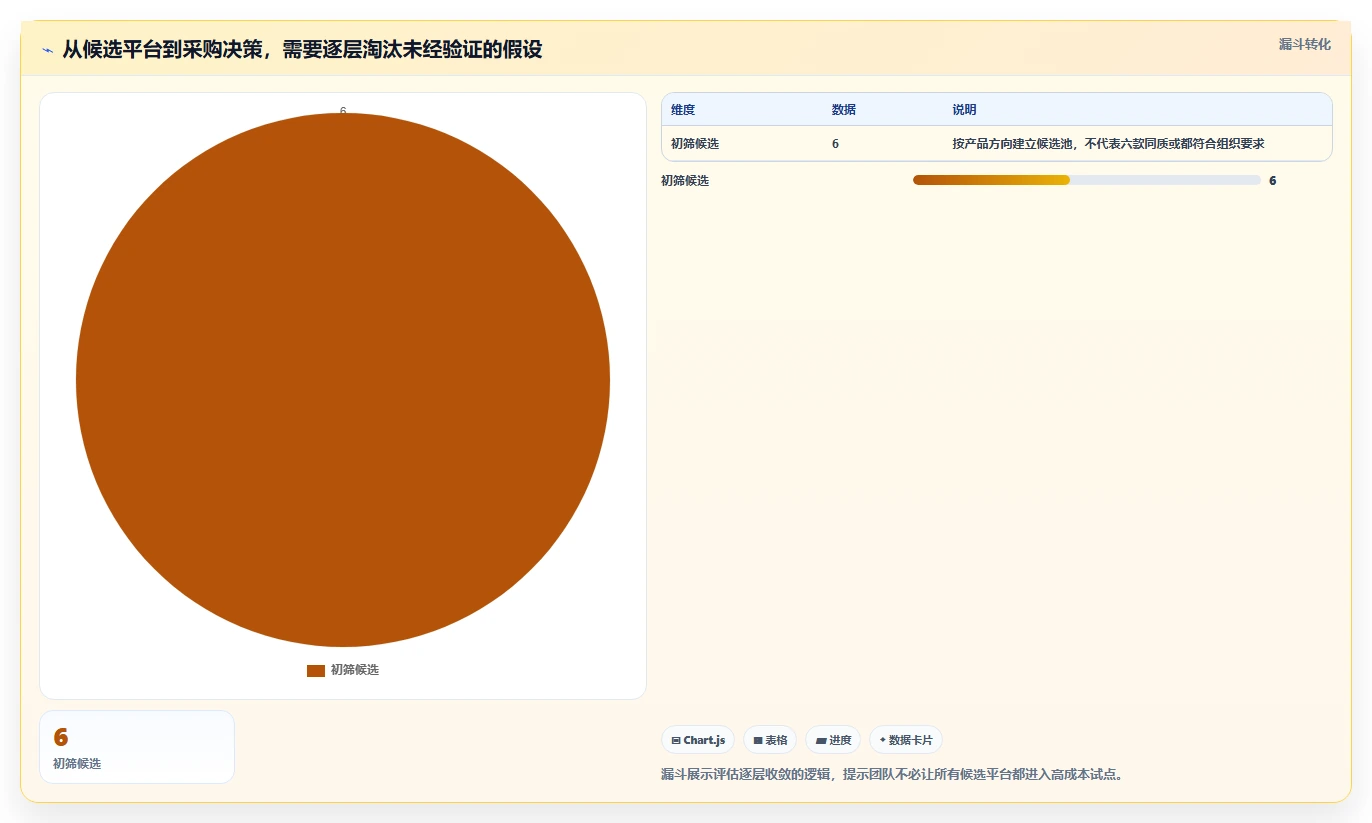Click the 按产品方向建立候选池 description cell
The image size is (1372, 823).
pyautogui.click(x=1108, y=144)
